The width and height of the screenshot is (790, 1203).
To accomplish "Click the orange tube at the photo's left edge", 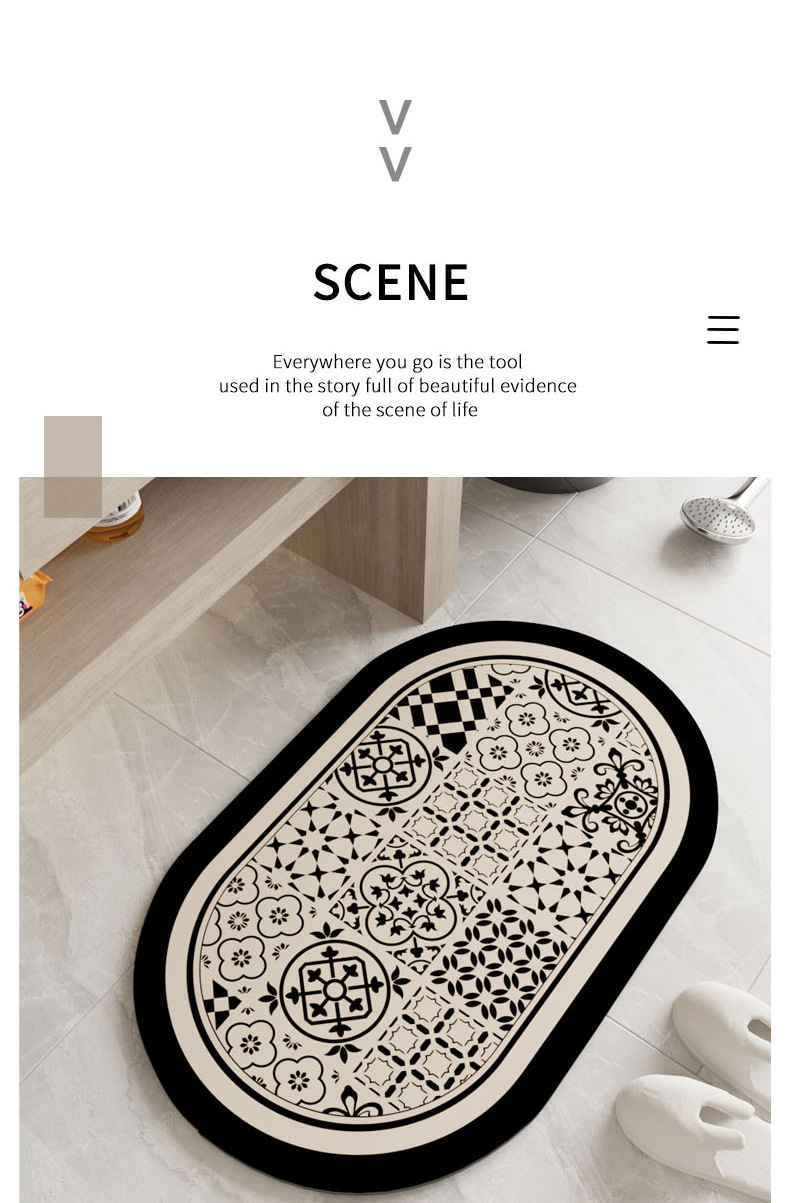I will click(33, 592).
